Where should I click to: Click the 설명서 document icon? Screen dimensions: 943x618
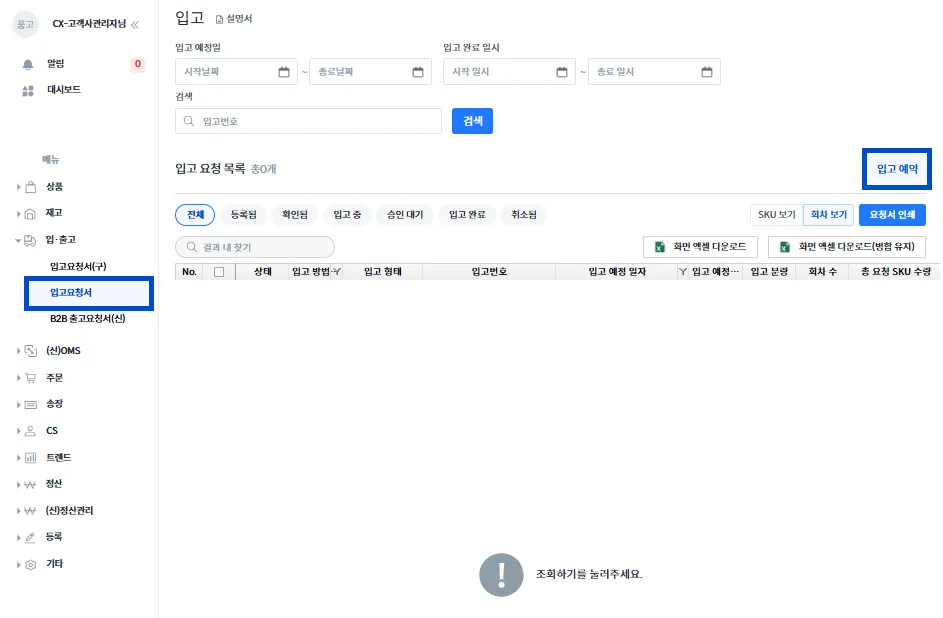pos(220,19)
